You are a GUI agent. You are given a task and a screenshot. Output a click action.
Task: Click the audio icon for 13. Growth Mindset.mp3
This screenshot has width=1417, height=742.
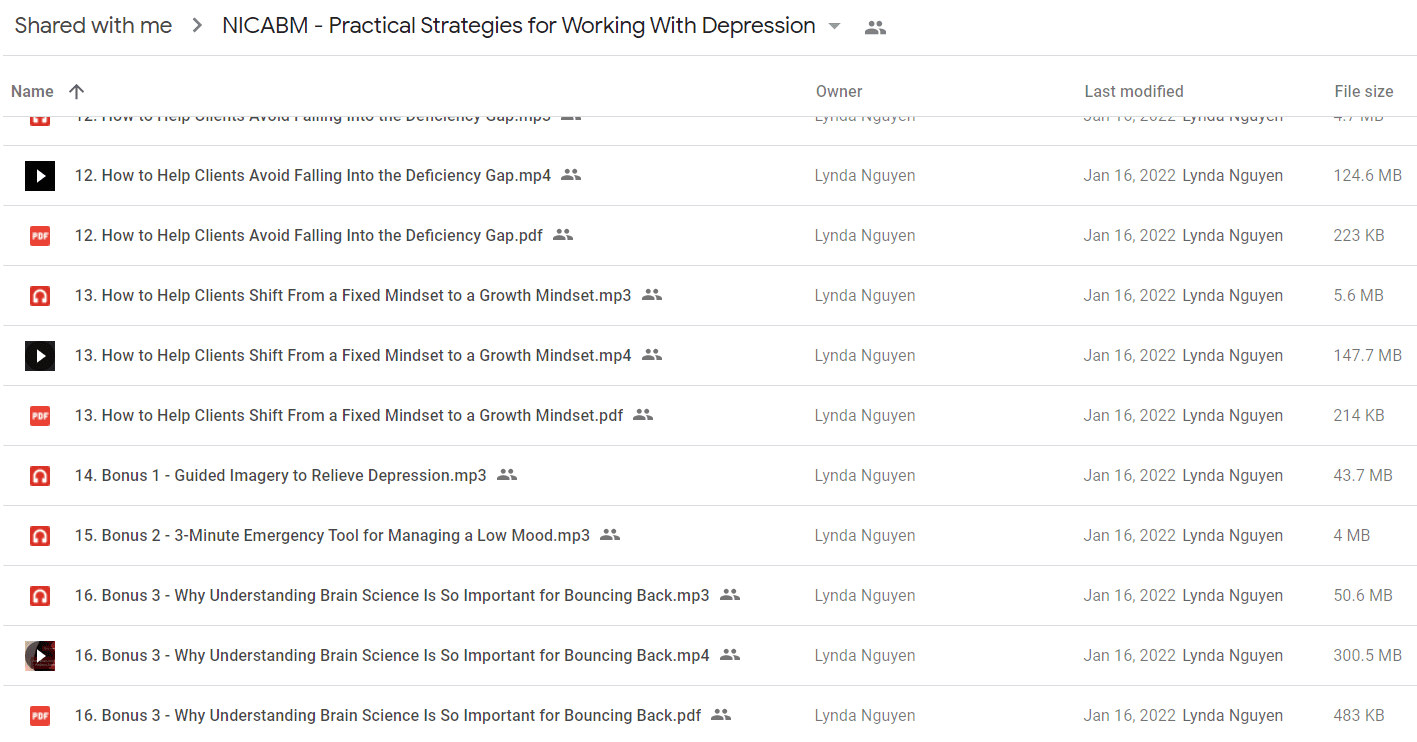(40, 296)
